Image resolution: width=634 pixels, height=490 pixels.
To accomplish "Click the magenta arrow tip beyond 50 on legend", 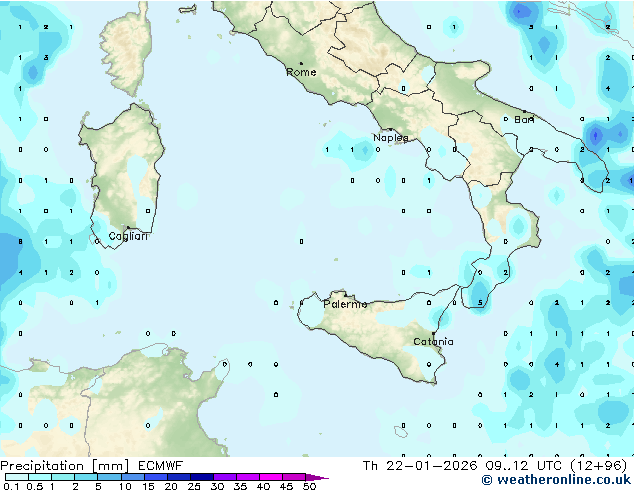I will 317,477.
